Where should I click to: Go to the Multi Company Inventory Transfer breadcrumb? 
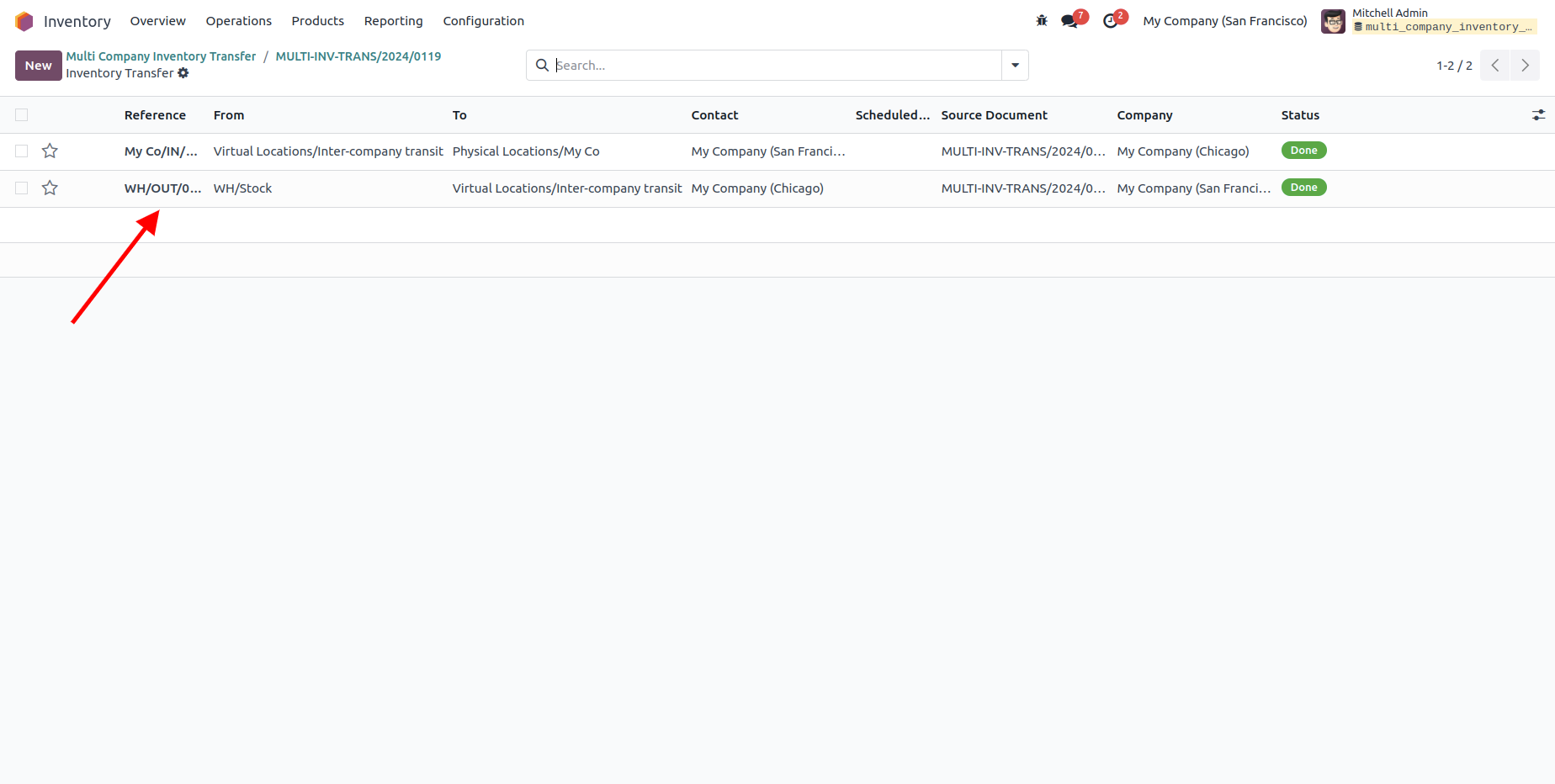click(161, 56)
